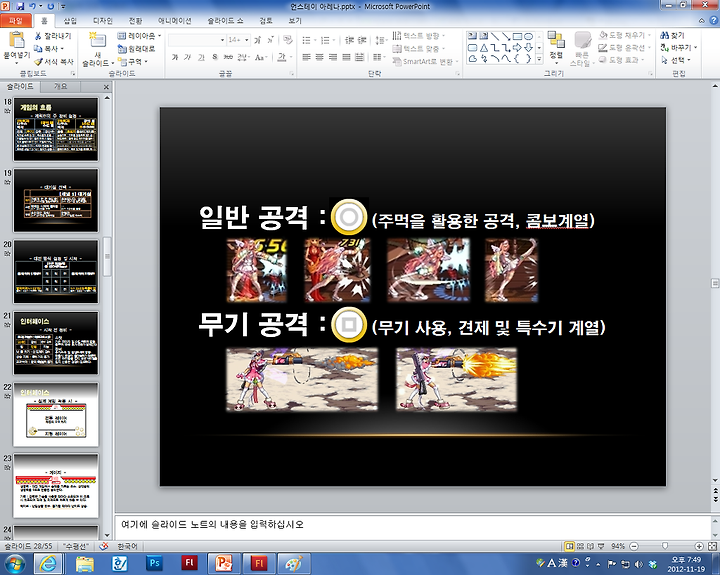Open the font name combo box dropdown

point(222,40)
